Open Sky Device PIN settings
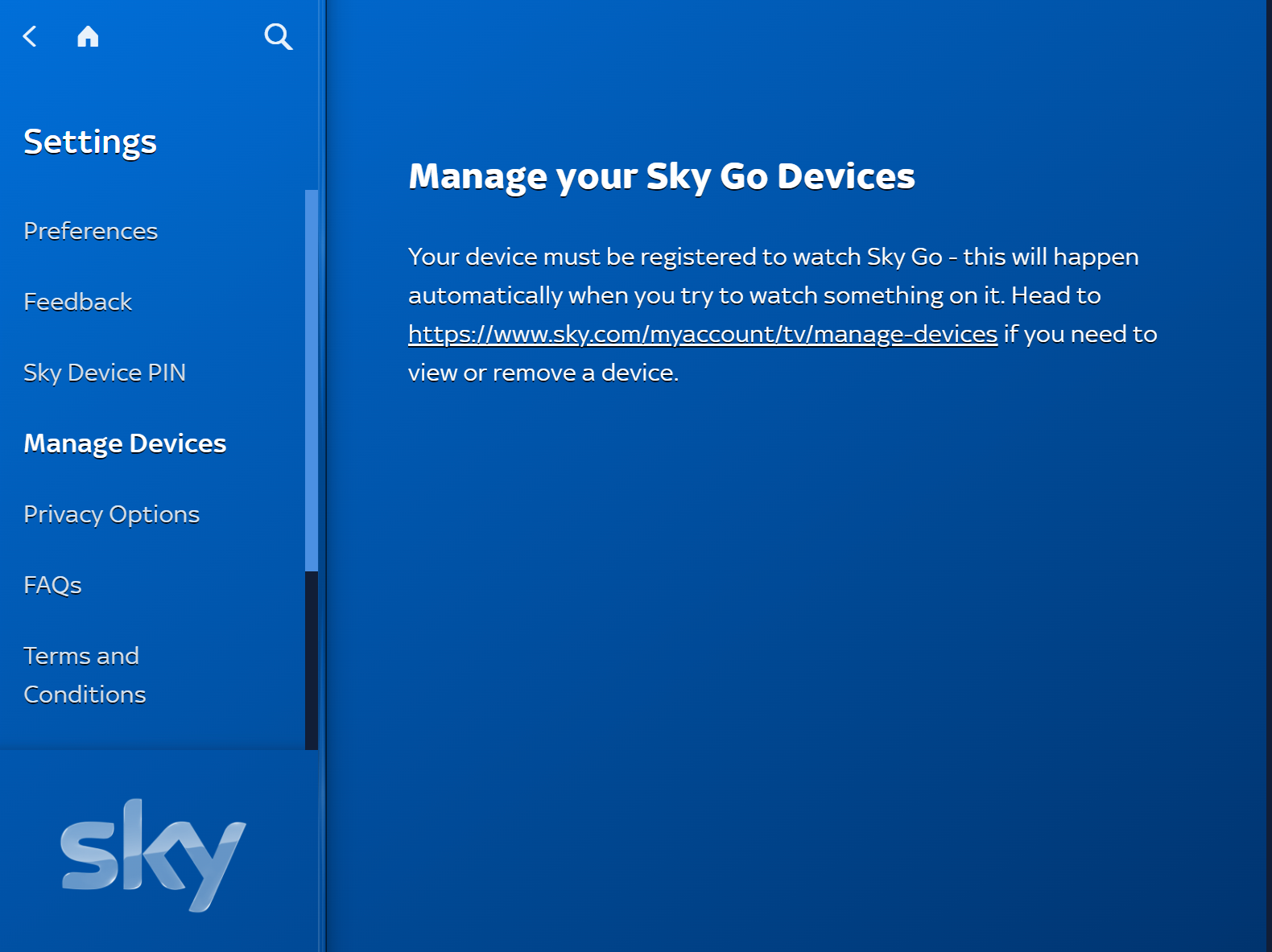The image size is (1272, 952). 105,373
